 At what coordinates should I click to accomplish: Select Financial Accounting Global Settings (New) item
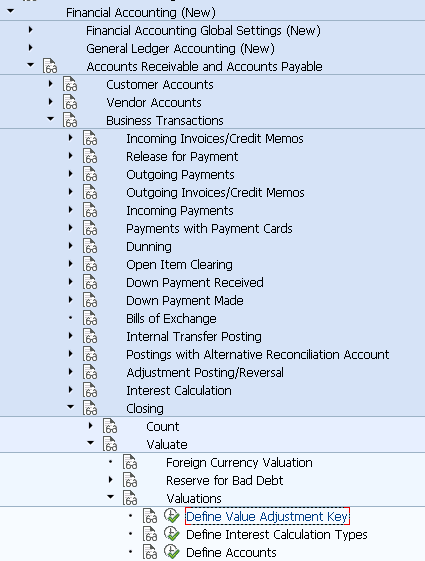click(203, 31)
